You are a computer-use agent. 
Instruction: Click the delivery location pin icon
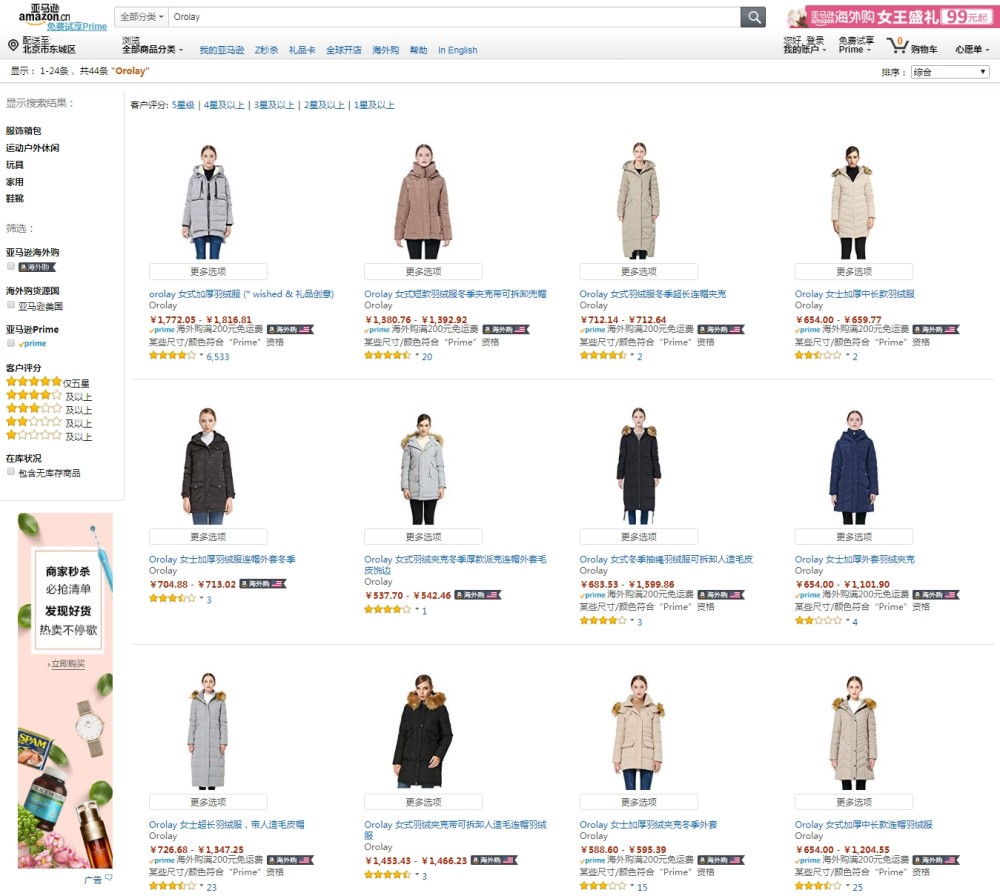[x=13, y=45]
